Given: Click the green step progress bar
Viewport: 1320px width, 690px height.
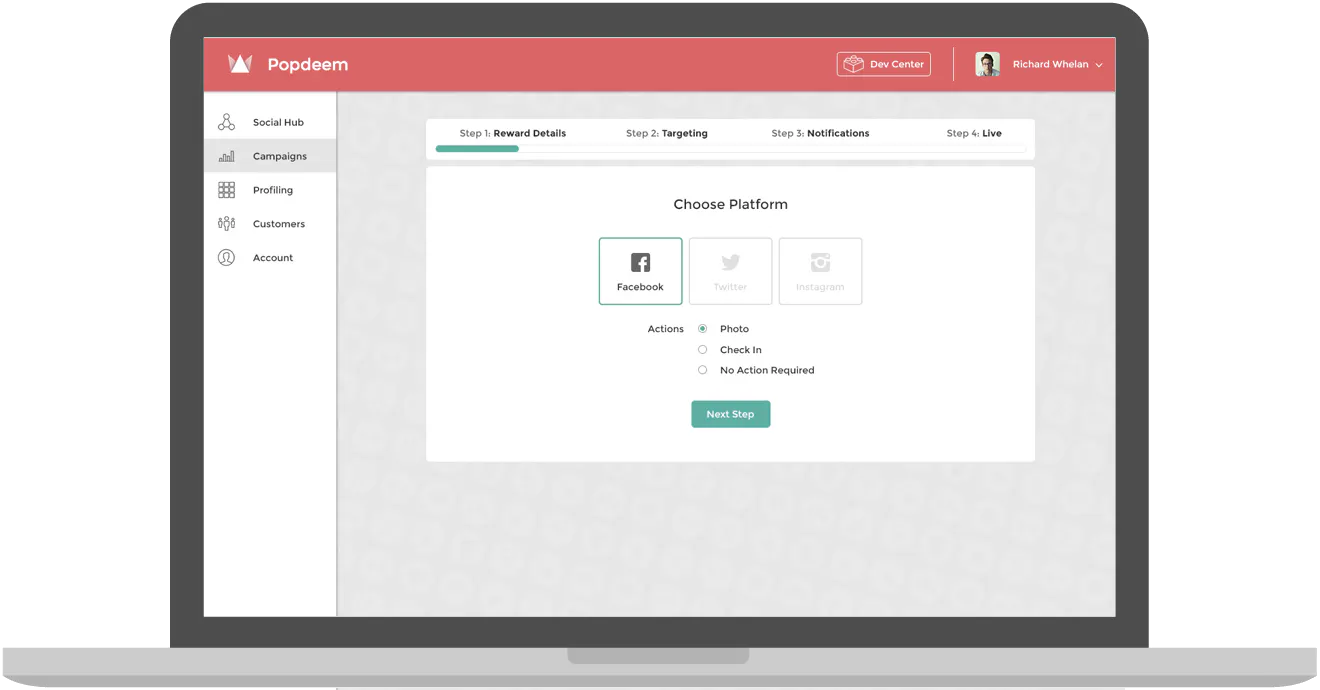Looking at the screenshot, I should [477, 149].
